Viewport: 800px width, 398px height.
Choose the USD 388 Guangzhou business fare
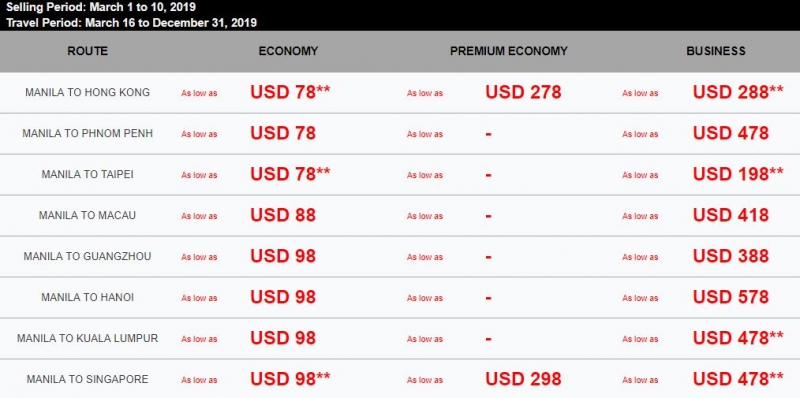tap(731, 256)
